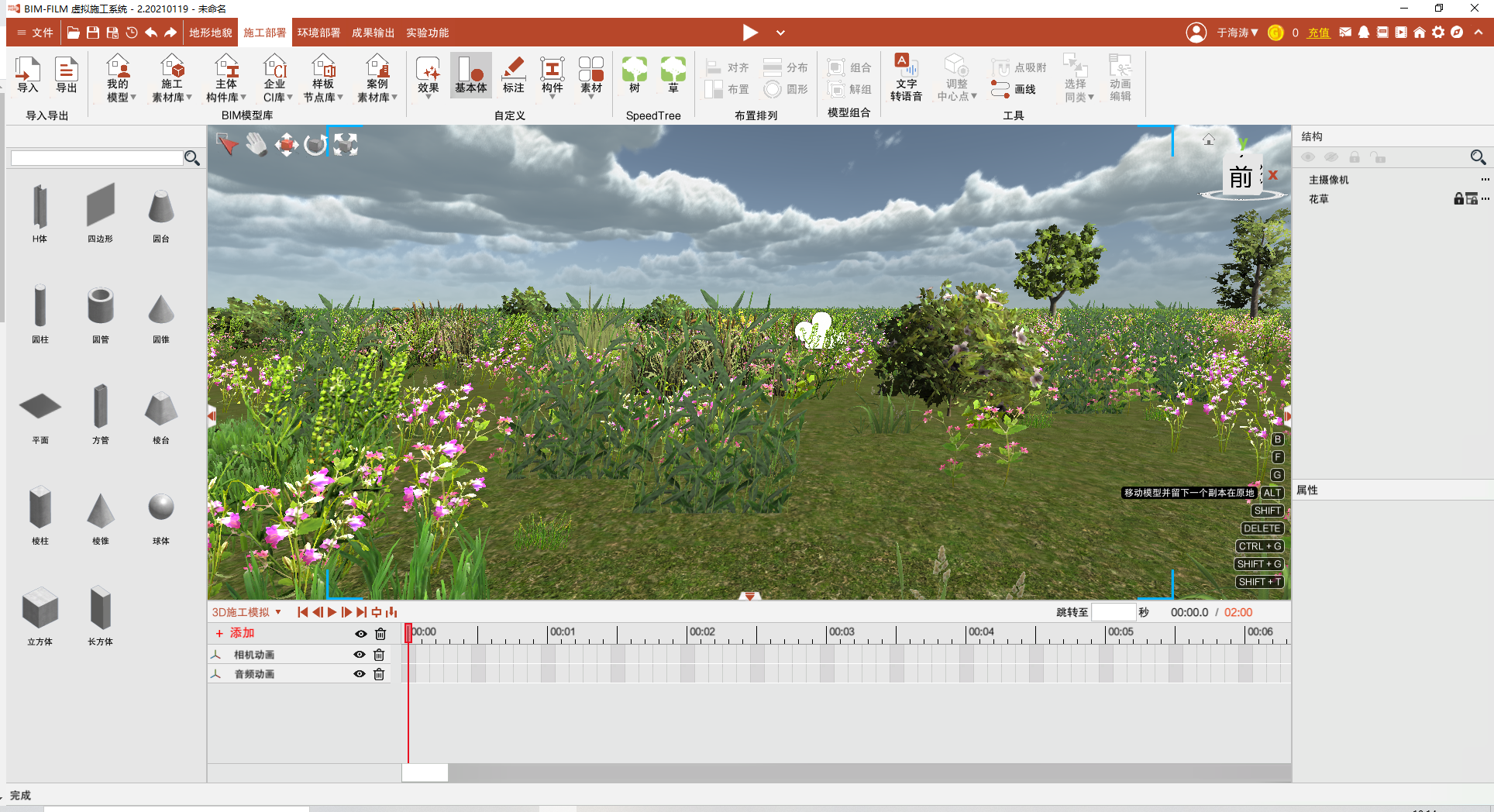Toggle the lock on 花草 item

(x=1458, y=199)
